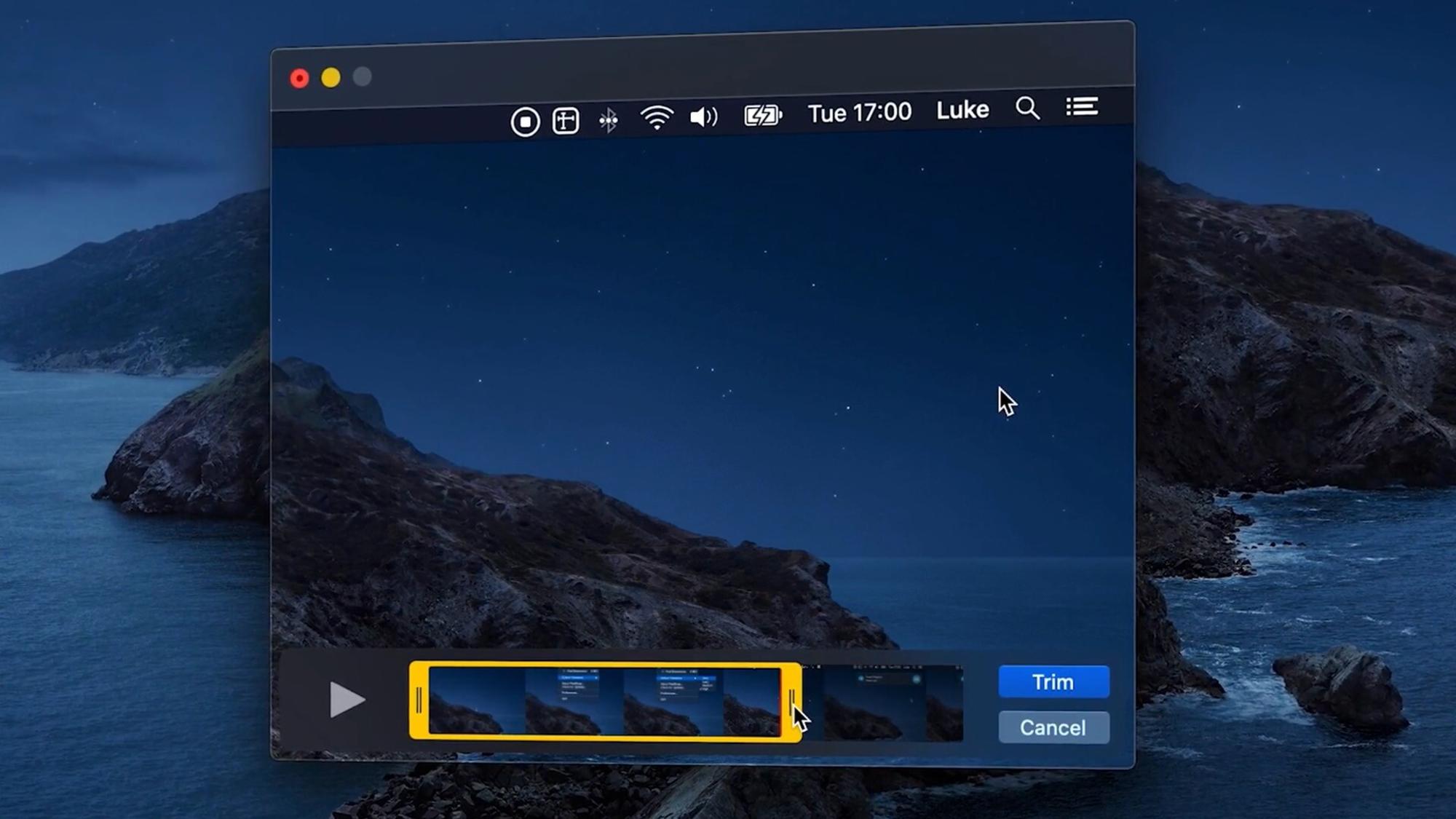Open Spotlight search magnifier icon
This screenshot has width=1456, height=819.
[x=1027, y=108]
